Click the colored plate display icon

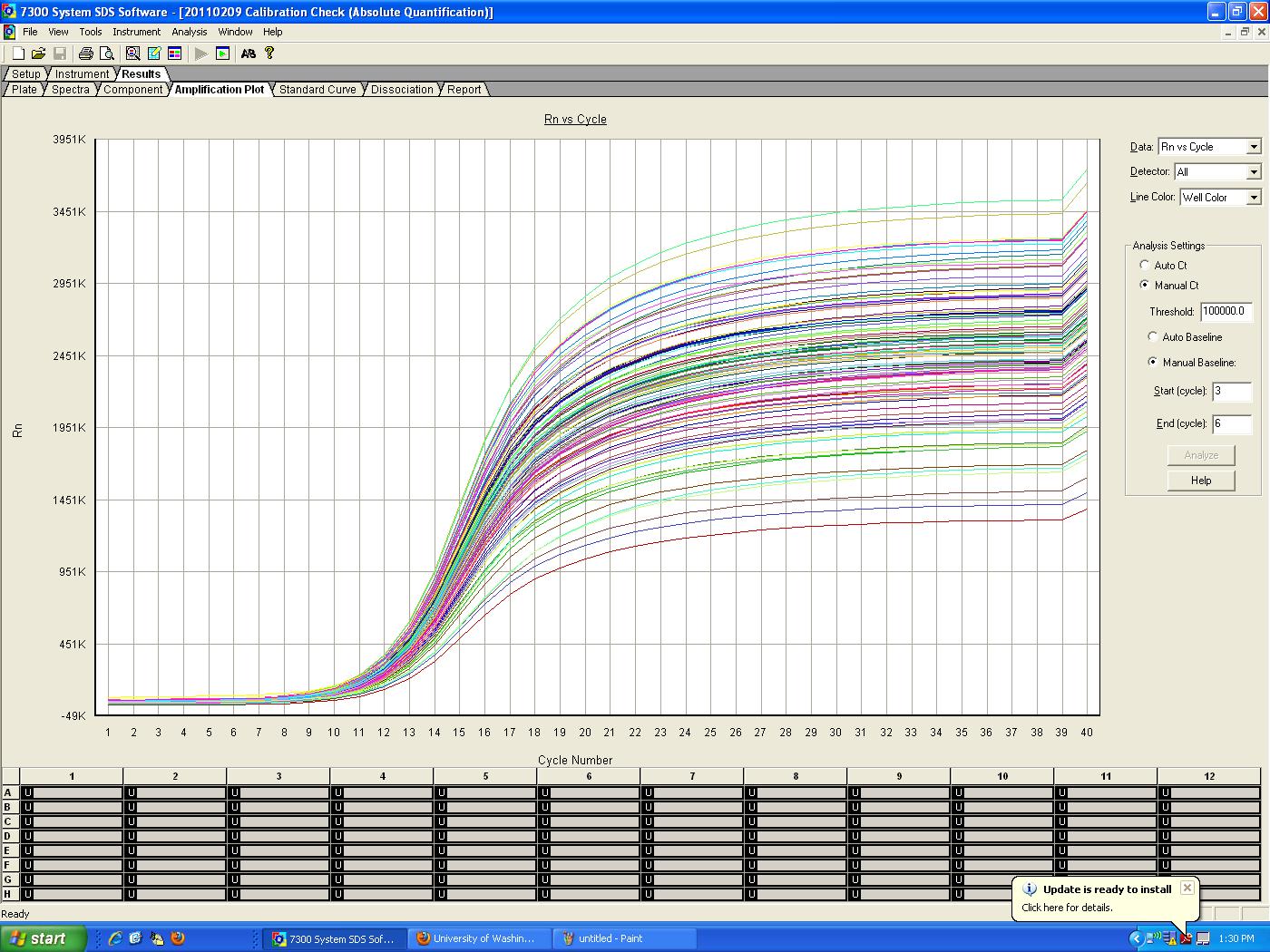click(x=175, y=53)
